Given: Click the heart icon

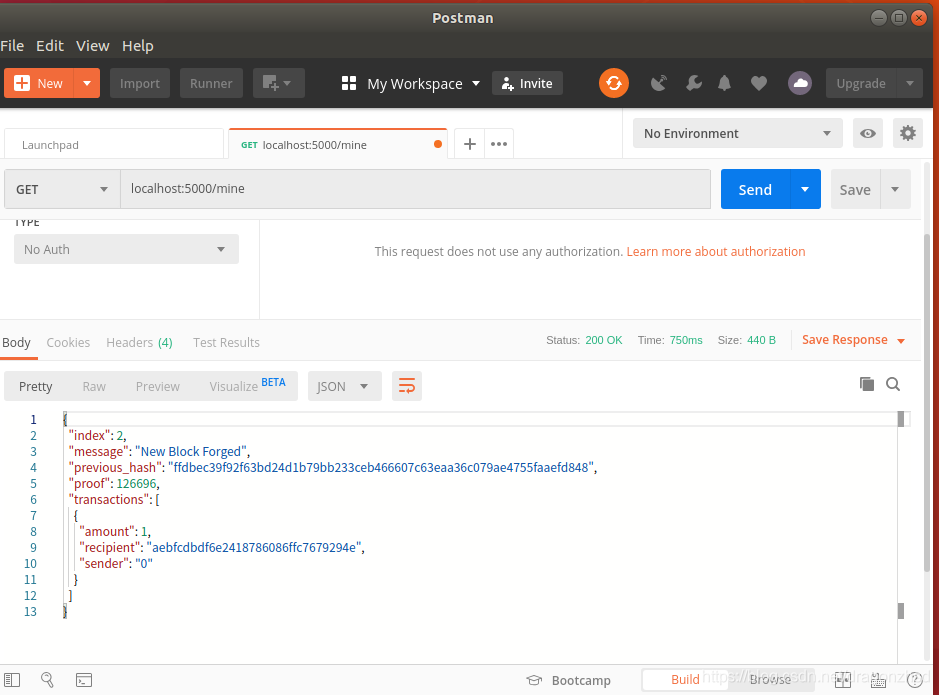Looking at the screenshot, I should [x=759, y=83].
